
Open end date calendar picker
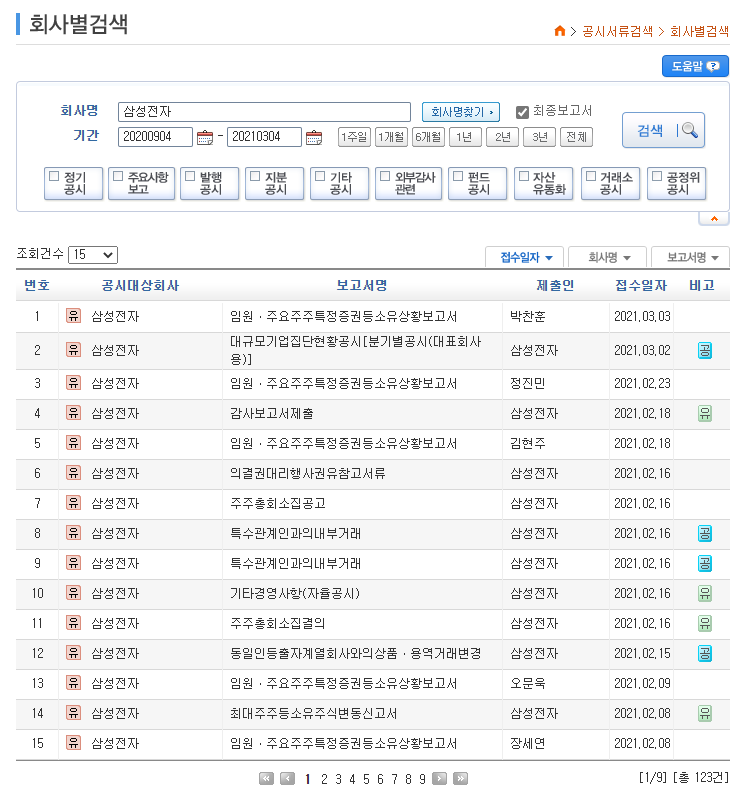[x=313, y=137]
